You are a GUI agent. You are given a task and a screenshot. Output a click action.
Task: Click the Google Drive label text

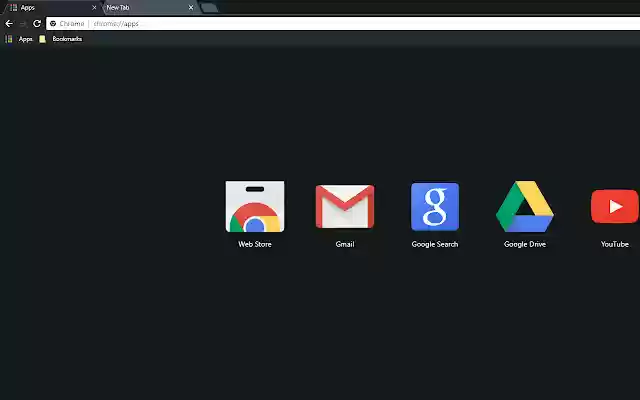click(525, 244)
